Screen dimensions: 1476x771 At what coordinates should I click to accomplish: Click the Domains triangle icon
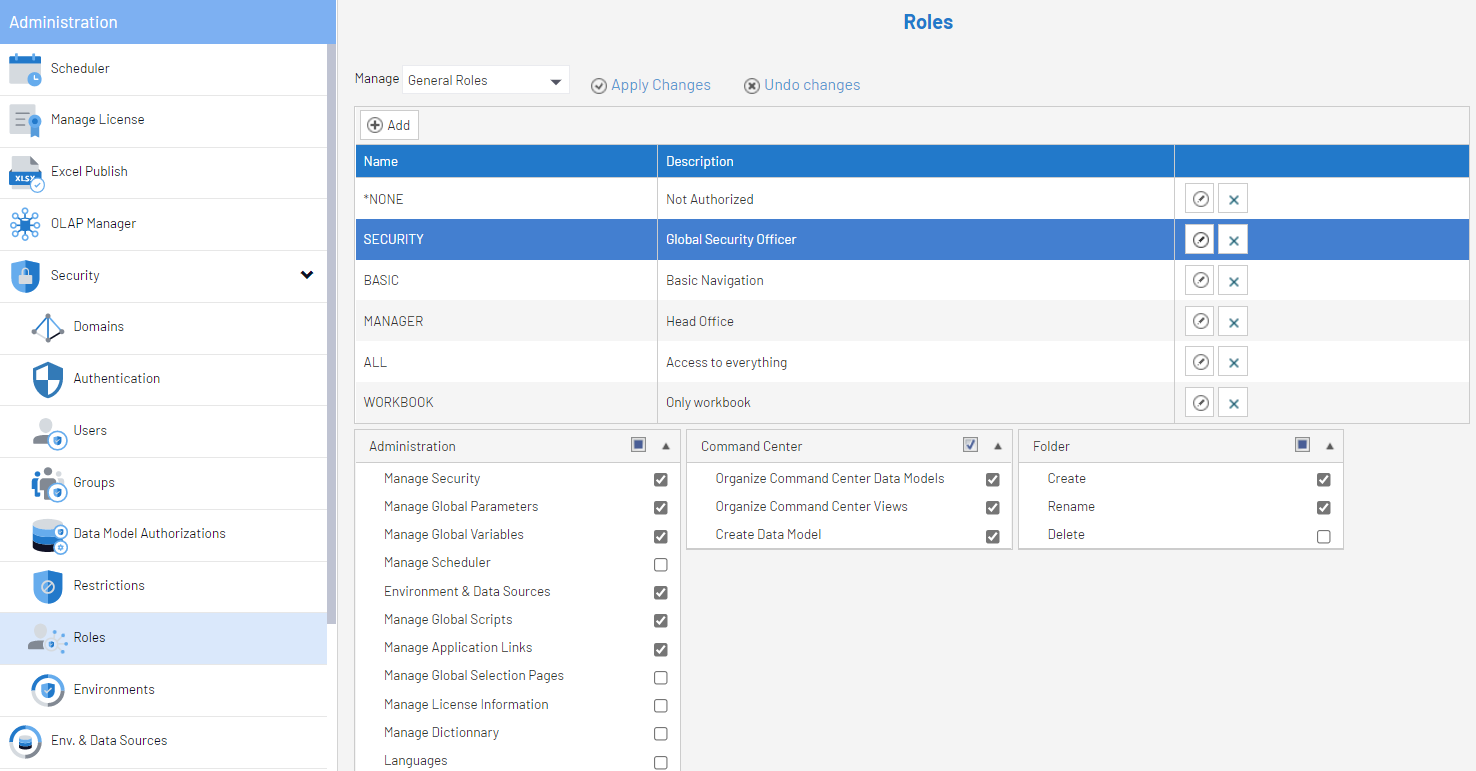[x=47, y=327]
